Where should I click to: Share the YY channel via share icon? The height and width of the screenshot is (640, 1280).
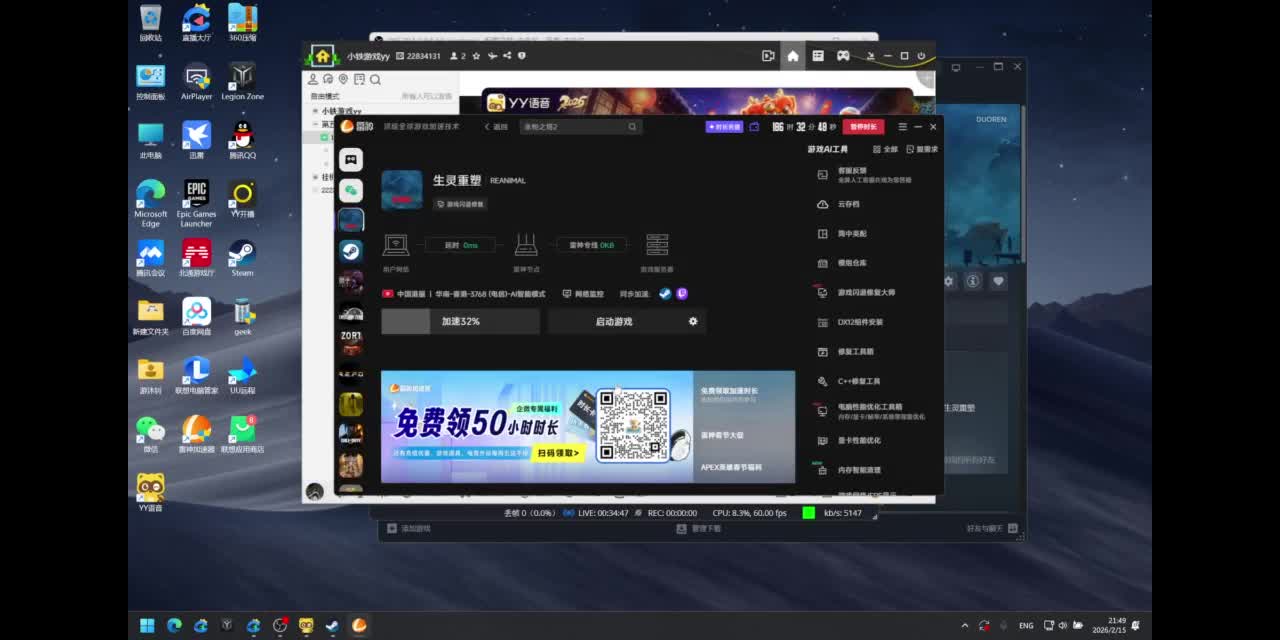pos(507,56)
